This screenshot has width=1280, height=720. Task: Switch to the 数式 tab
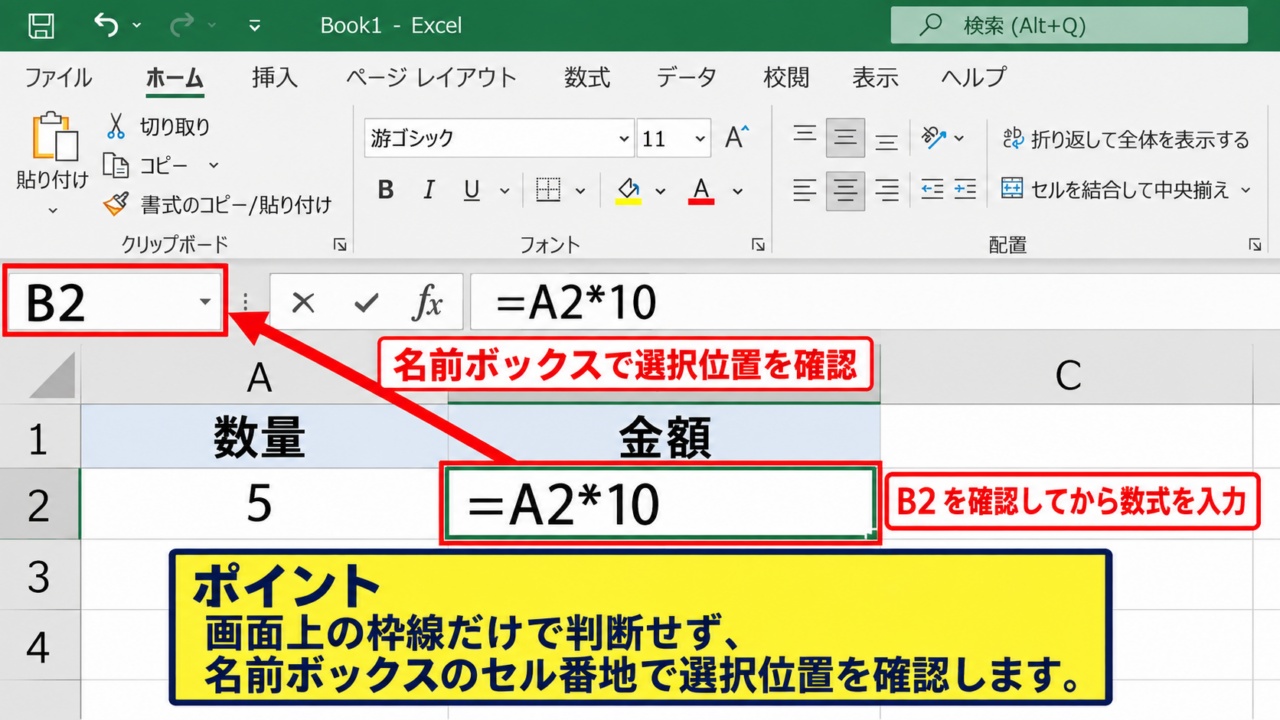(587, 77)
